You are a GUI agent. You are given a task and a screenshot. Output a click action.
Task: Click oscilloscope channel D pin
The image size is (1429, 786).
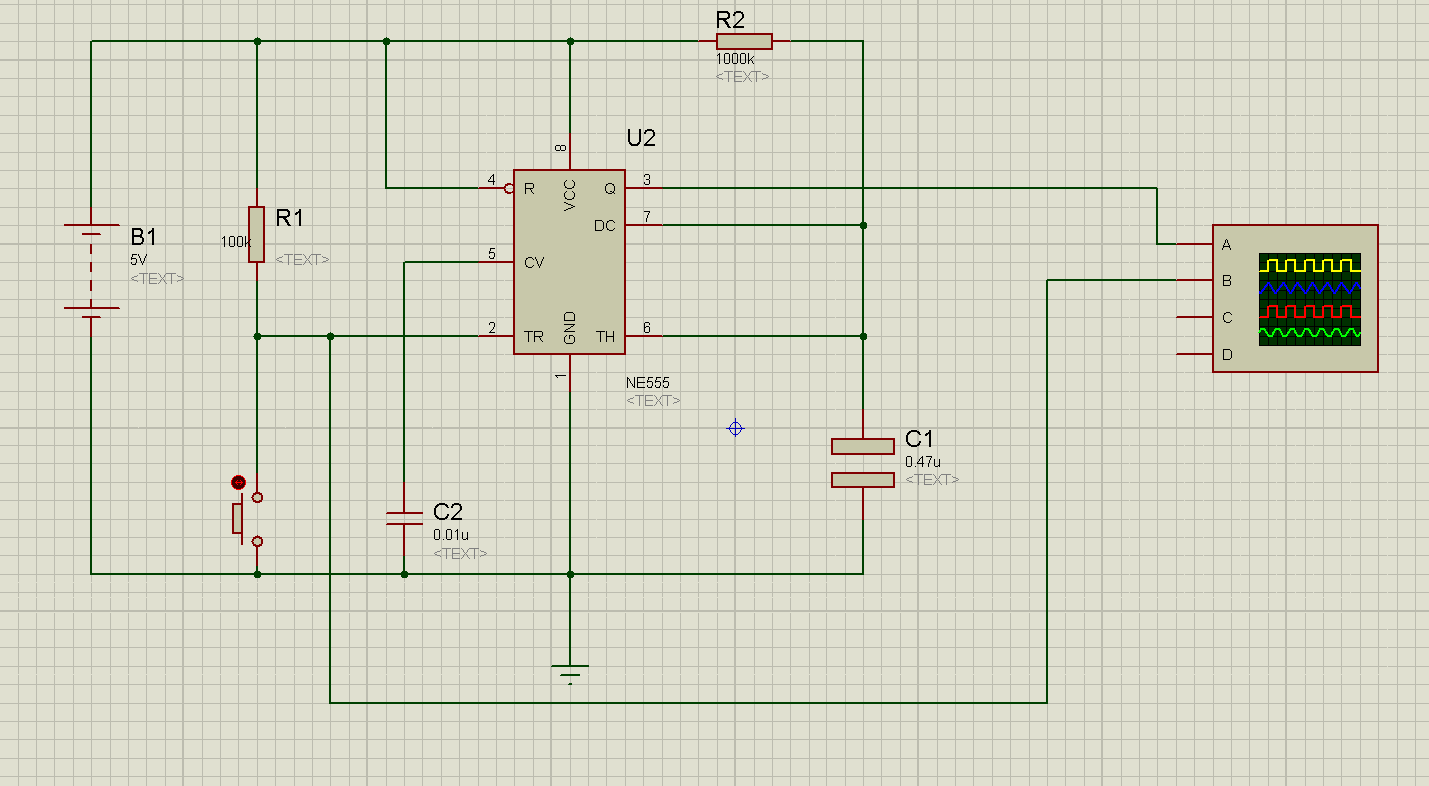[x=1195, y=354]
